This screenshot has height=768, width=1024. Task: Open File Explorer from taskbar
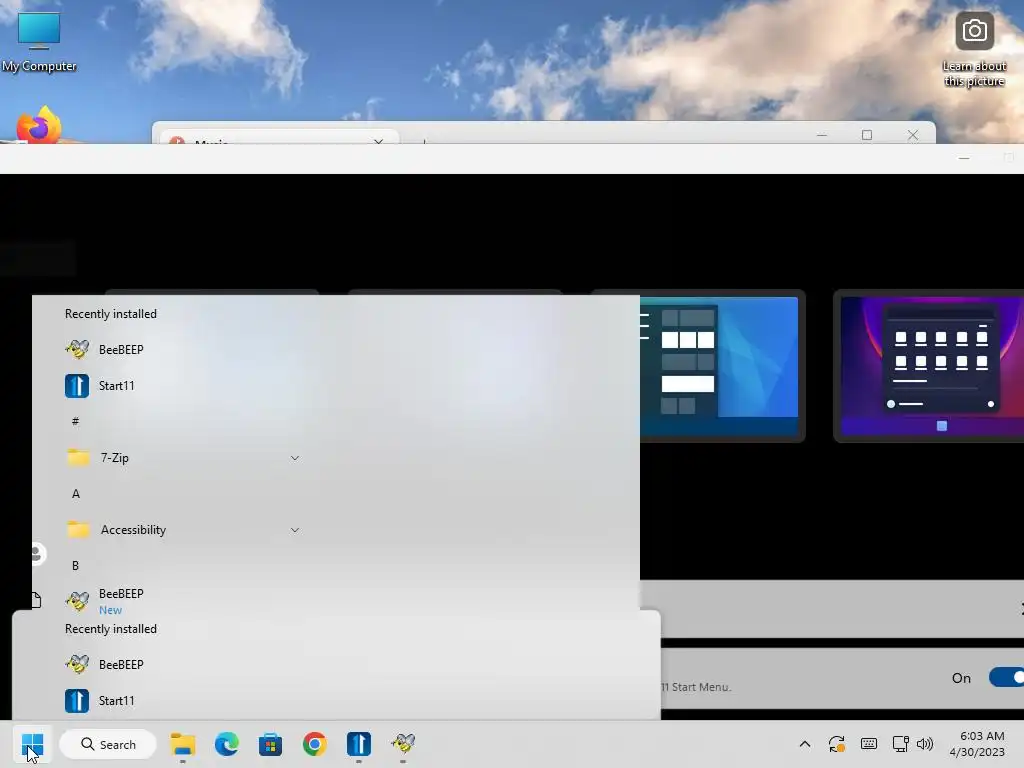click(183, 744)
